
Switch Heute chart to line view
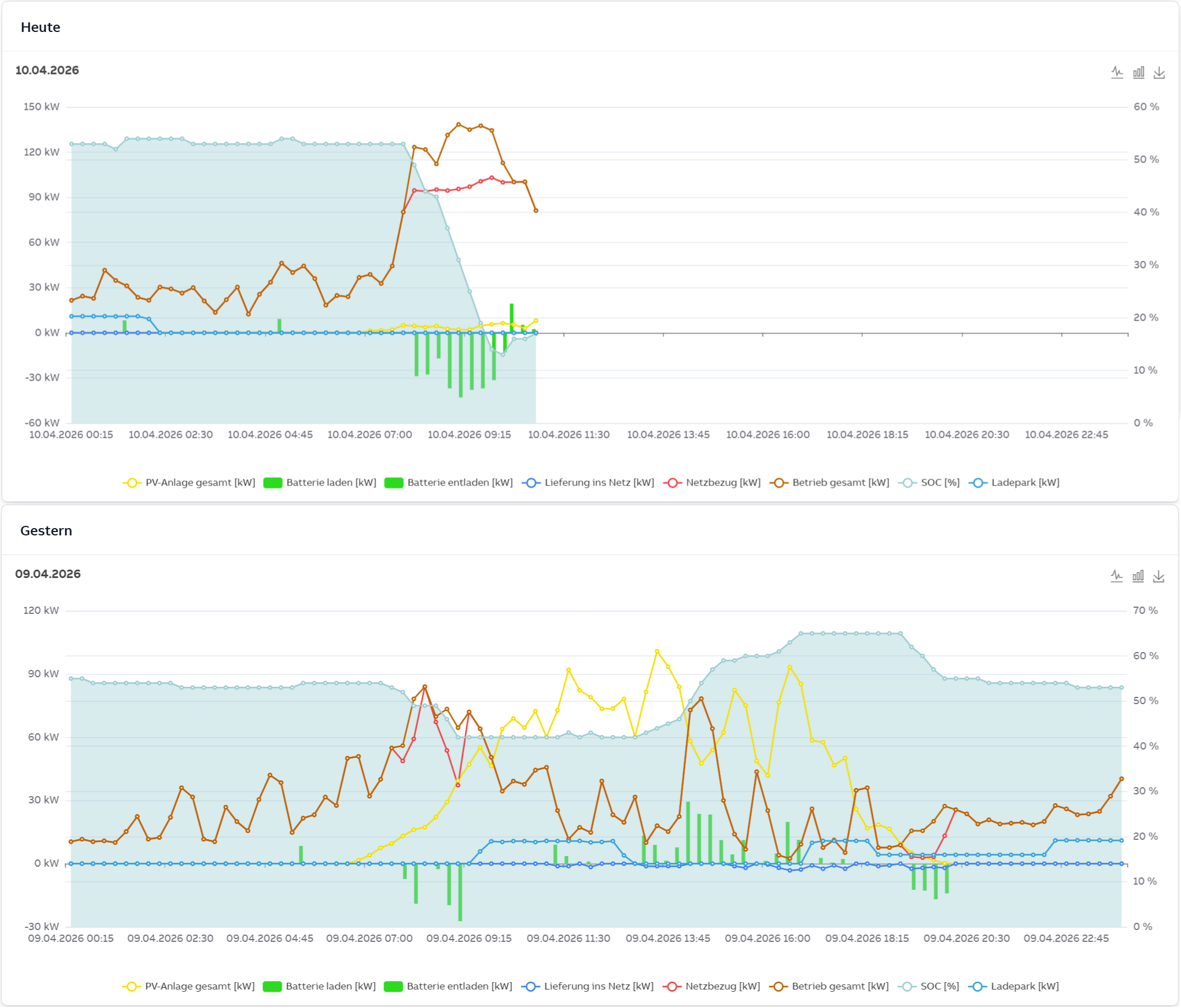[1117, 72]
